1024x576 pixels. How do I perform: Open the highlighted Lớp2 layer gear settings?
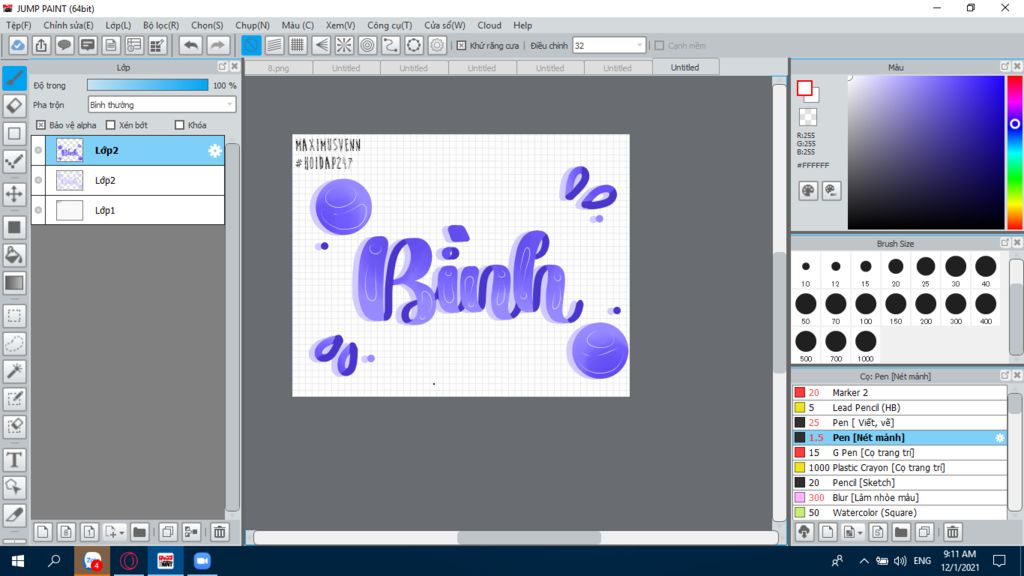point(214,151)
